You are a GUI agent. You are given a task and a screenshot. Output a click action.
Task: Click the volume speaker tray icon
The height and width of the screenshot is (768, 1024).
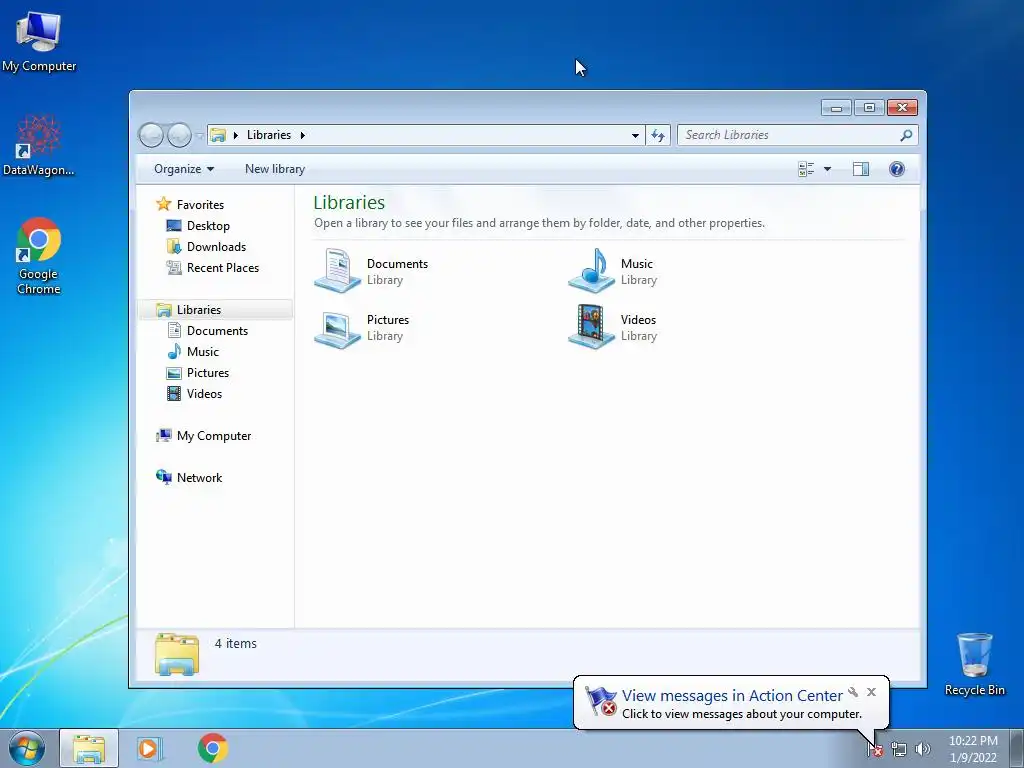pos(923,749)
